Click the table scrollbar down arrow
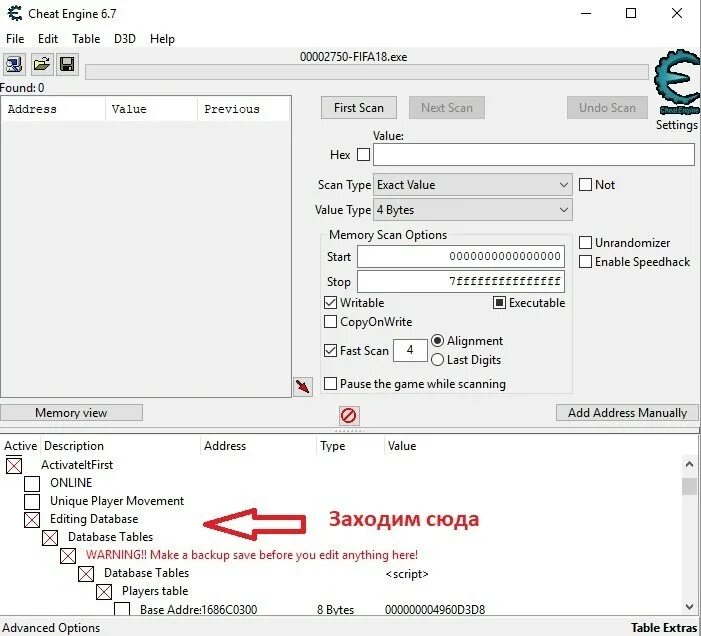This screenshot has width=701, height=636. click(689, 607)
